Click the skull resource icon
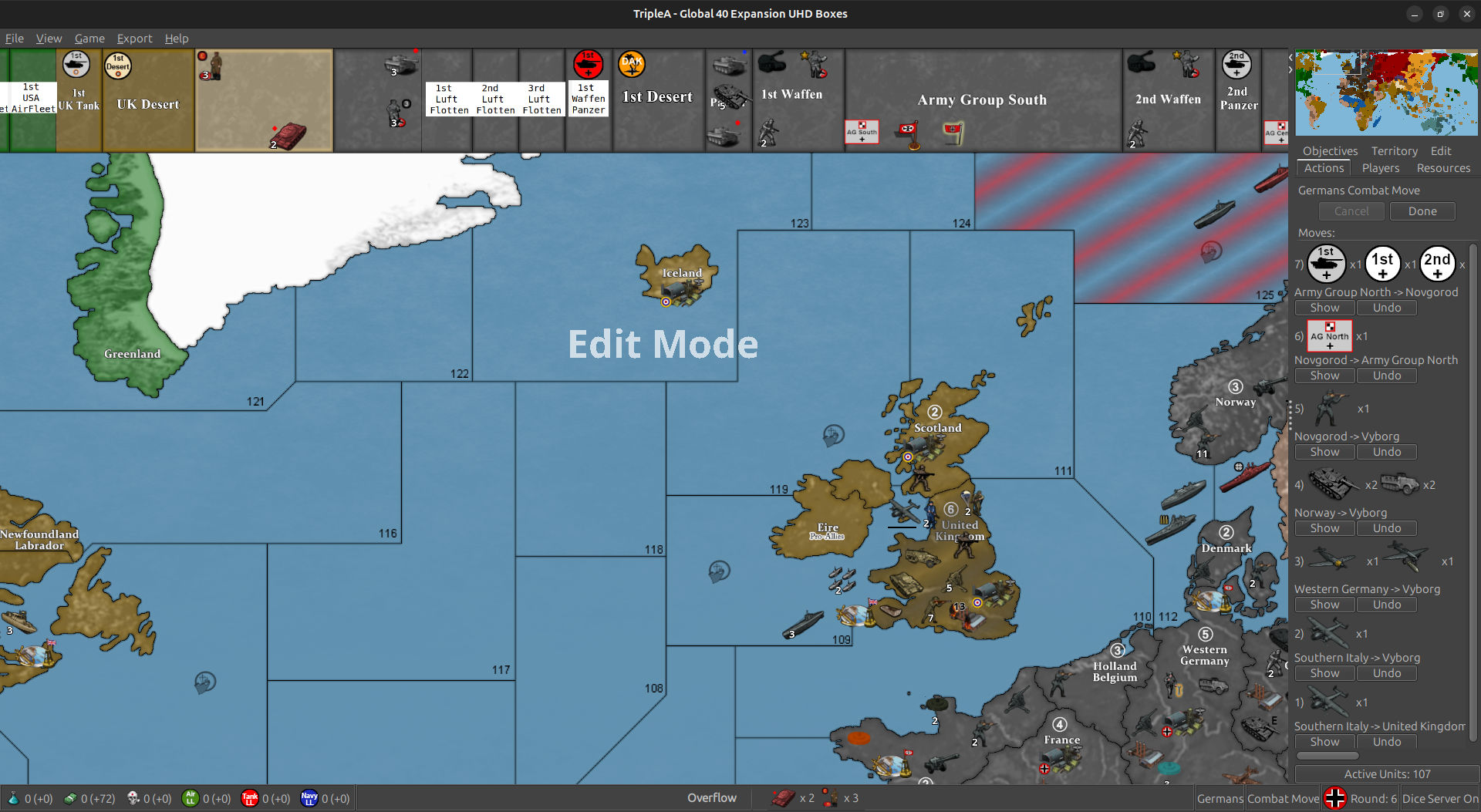Viewport: 1481px width, 812px height. (x=131, y=798)
